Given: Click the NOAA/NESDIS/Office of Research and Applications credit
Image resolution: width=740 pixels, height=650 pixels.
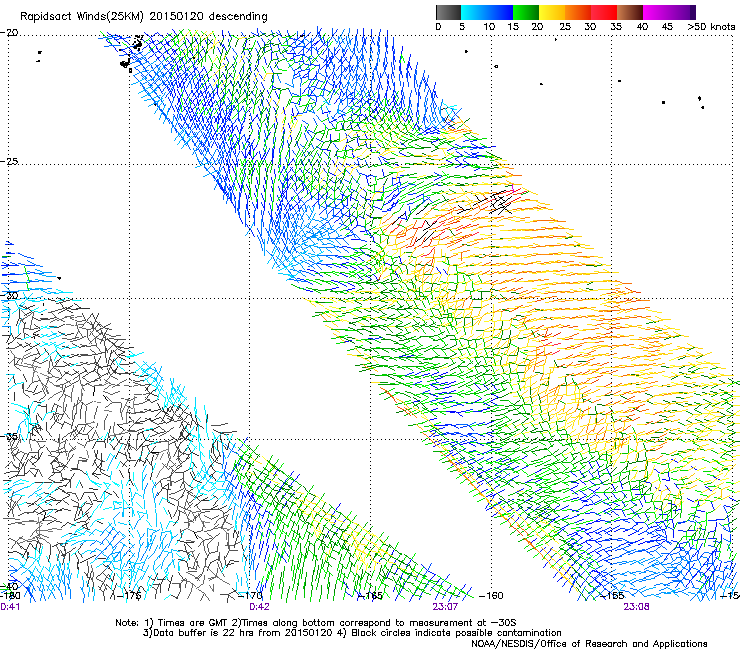Looking at the screenshot, I should 589,644.
